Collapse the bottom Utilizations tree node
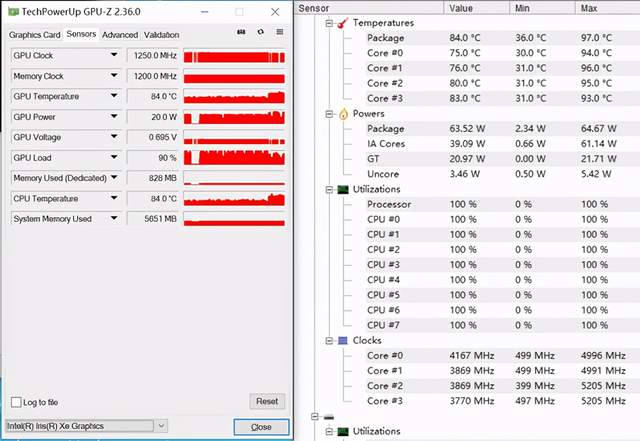Viewport: 640px width, 441px height. point(329,432)
